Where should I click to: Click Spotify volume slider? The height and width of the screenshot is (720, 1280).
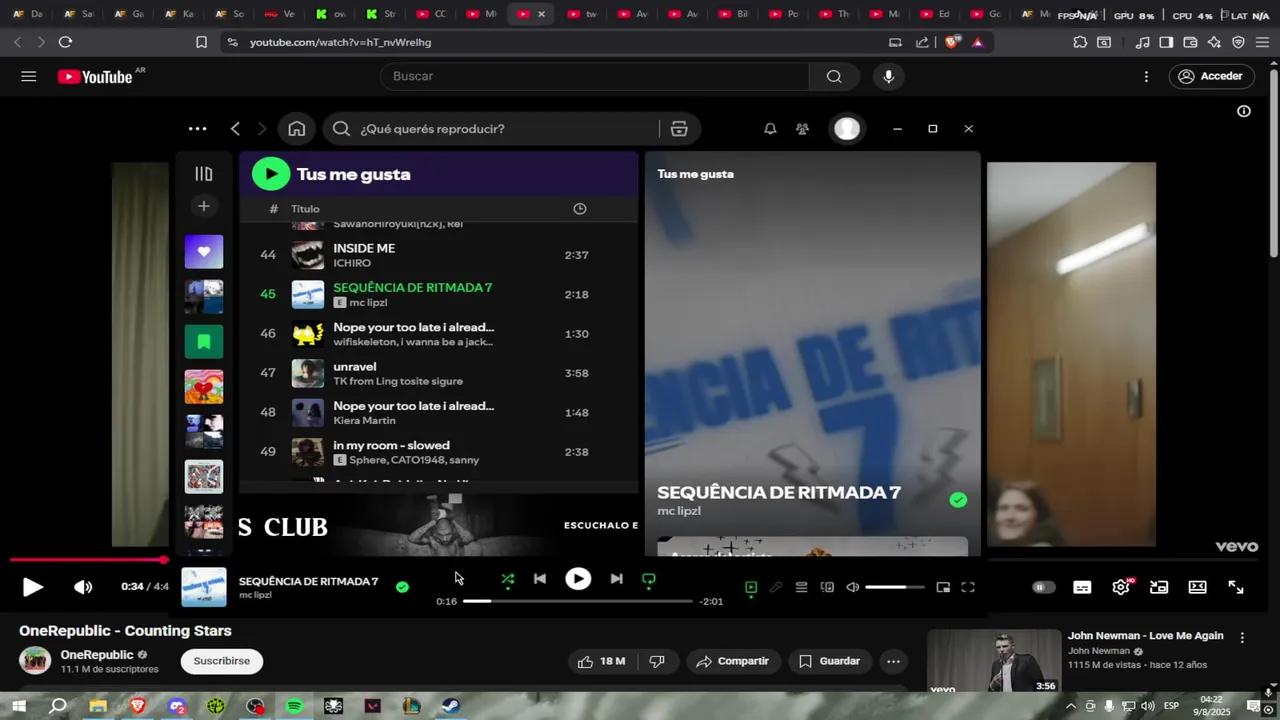point(894,587)
